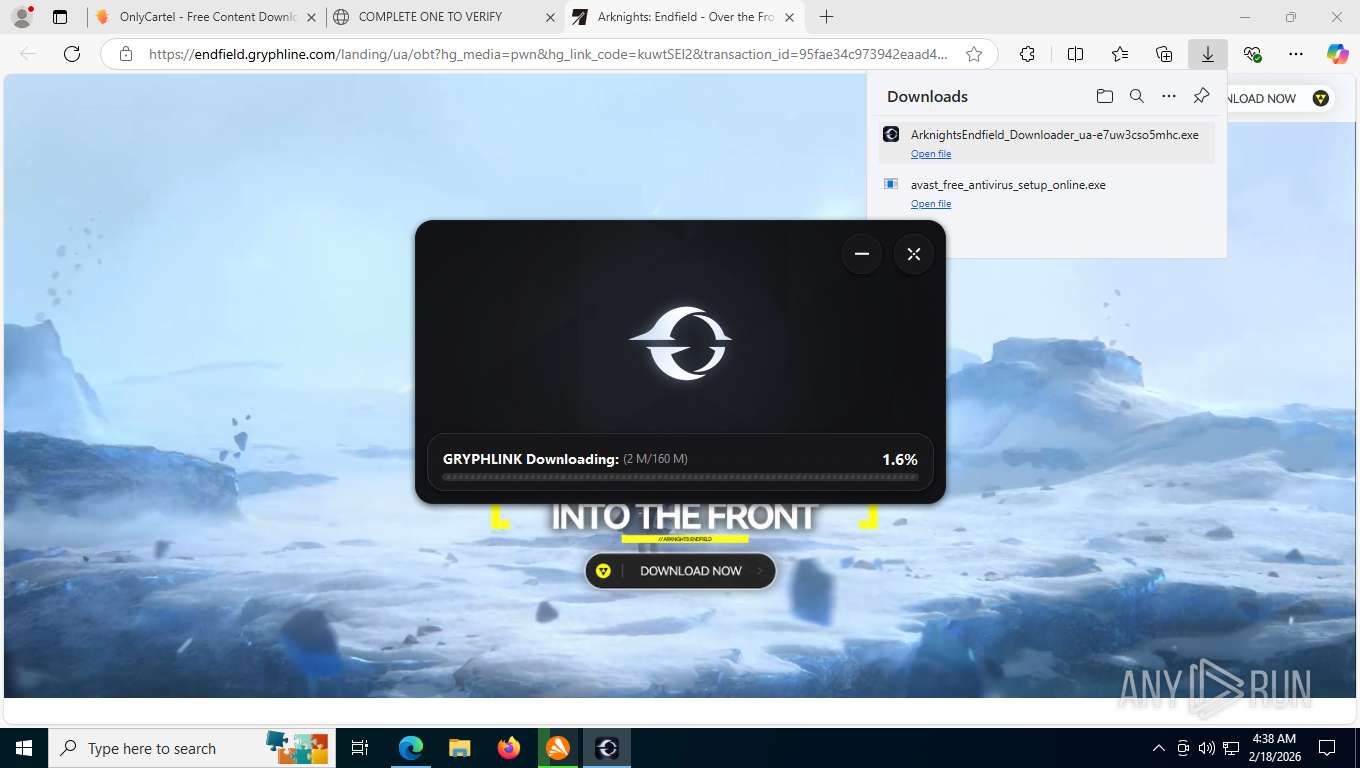Click the taskbar search box
The image size is (1360, 768).
190,748
